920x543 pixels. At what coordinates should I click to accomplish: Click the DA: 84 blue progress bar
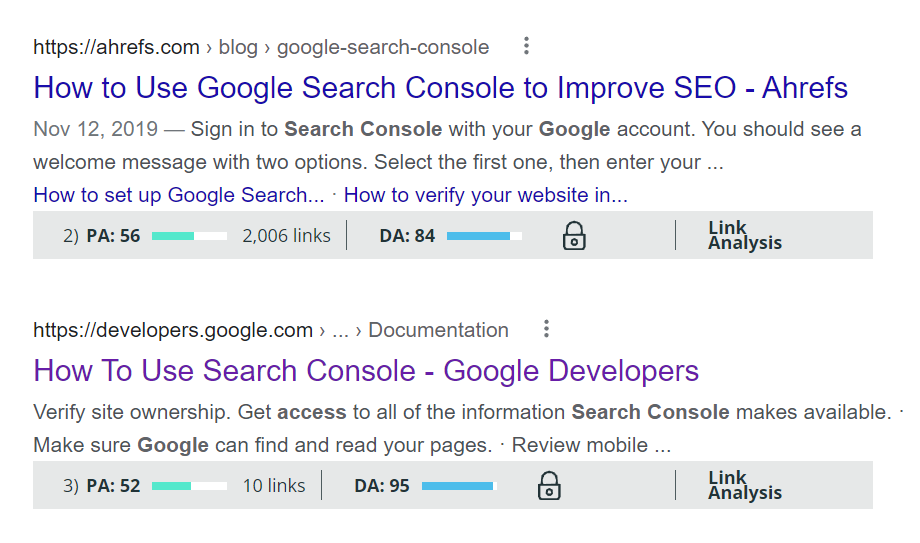coord(484,236)
